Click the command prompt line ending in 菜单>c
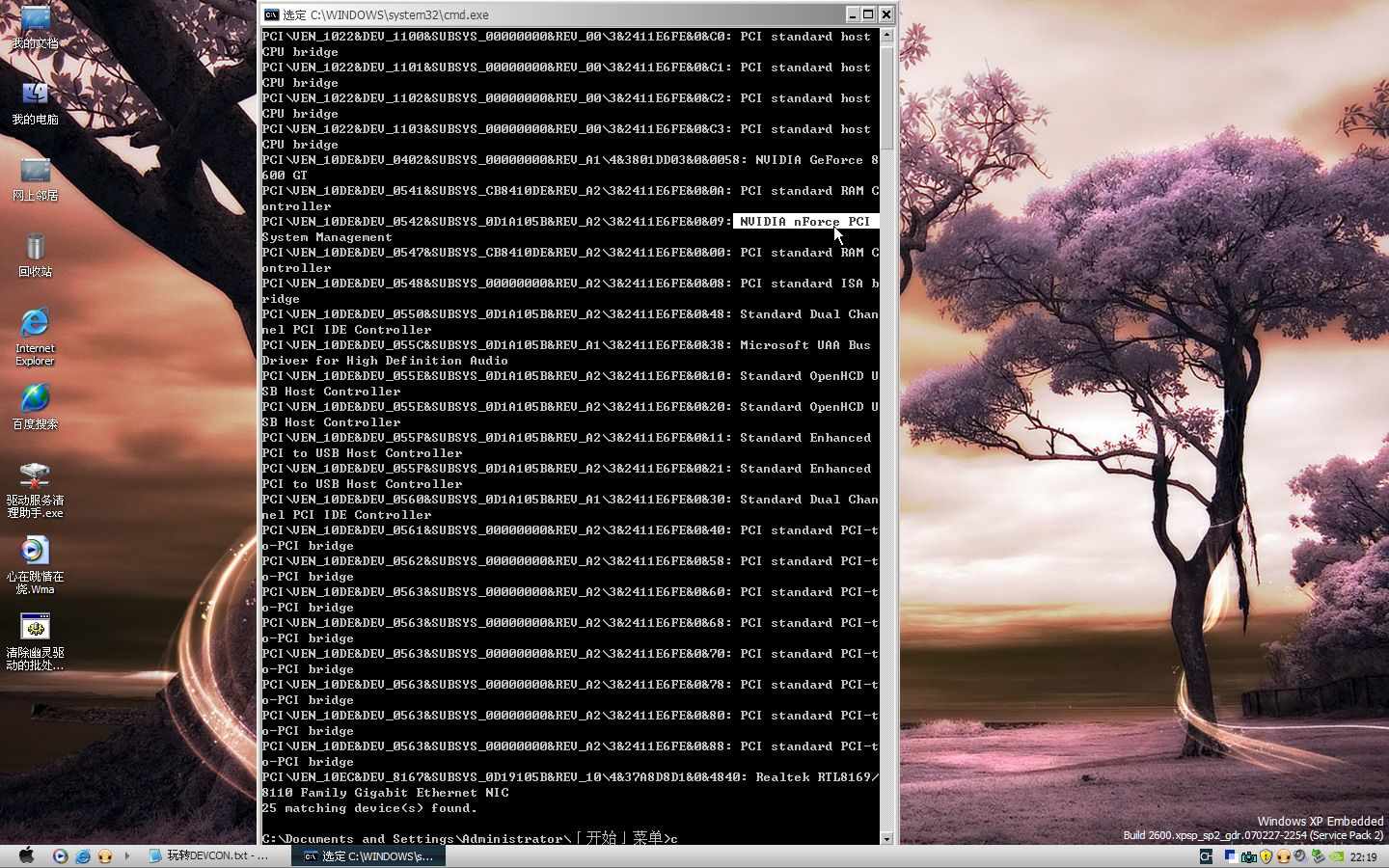The height and width of the screenshot is (868, 1389). click(470, 838)
